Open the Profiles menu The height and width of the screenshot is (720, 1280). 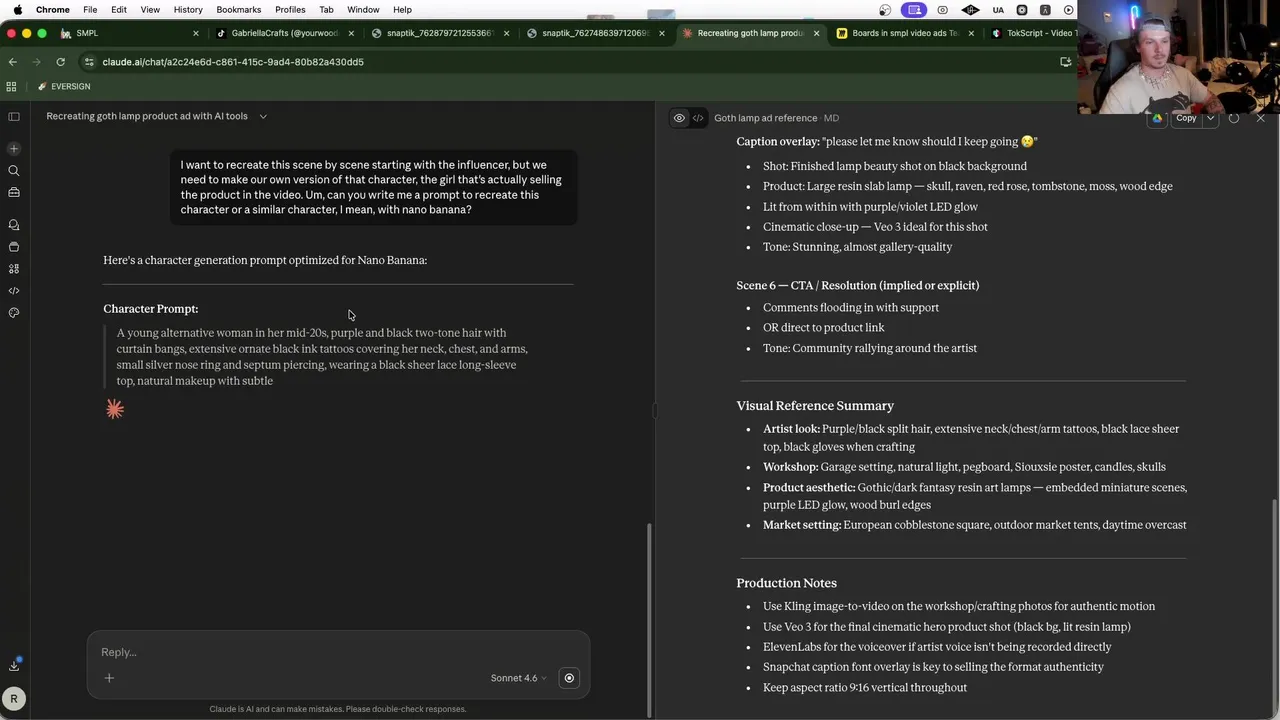coord(290,10)
